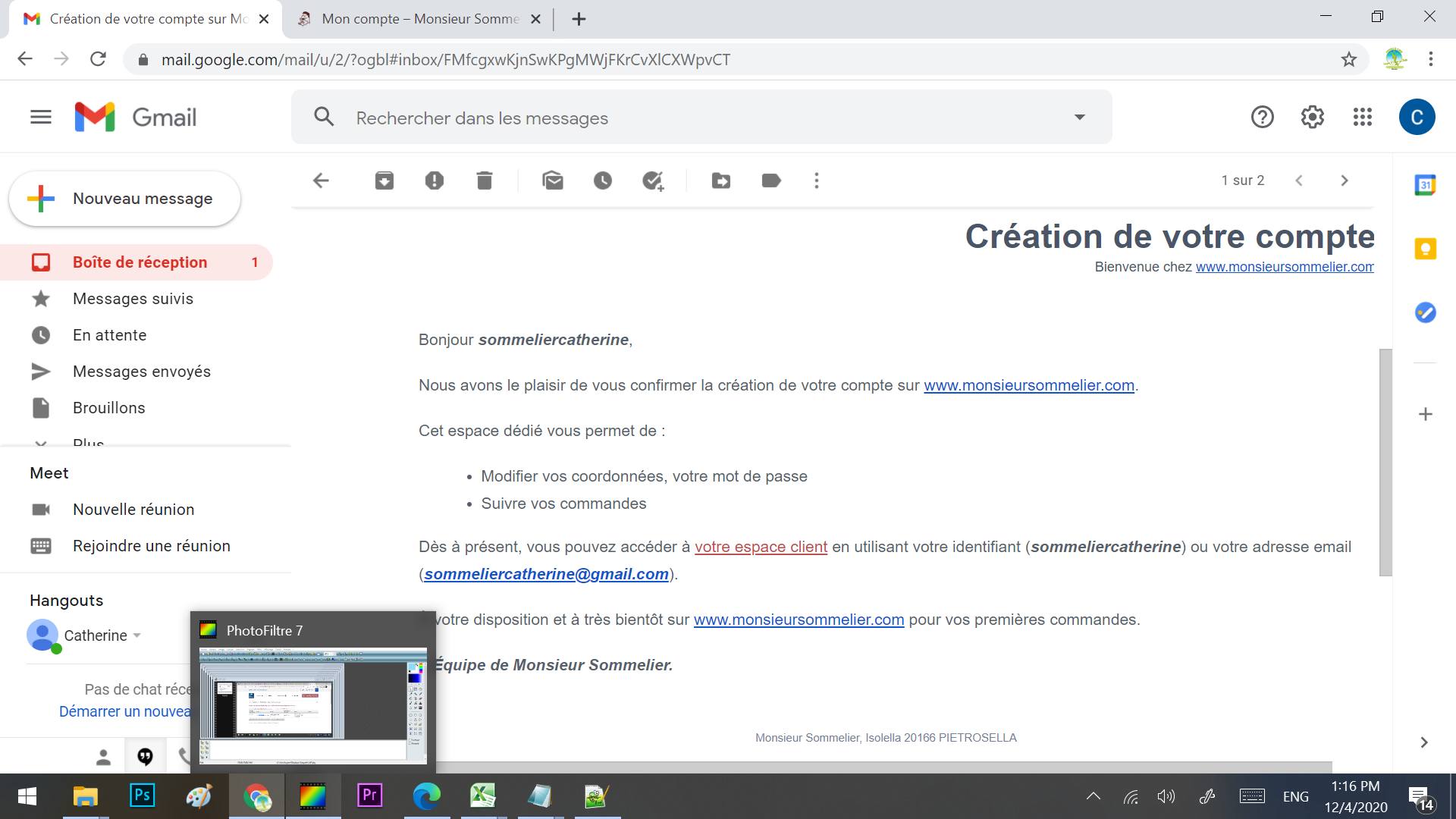Image resolution: width=1456 pixels, height=819 pixels.
Task: Click the sommeliercatherine@gmail.com email link
Action: [x=546, y=574]
